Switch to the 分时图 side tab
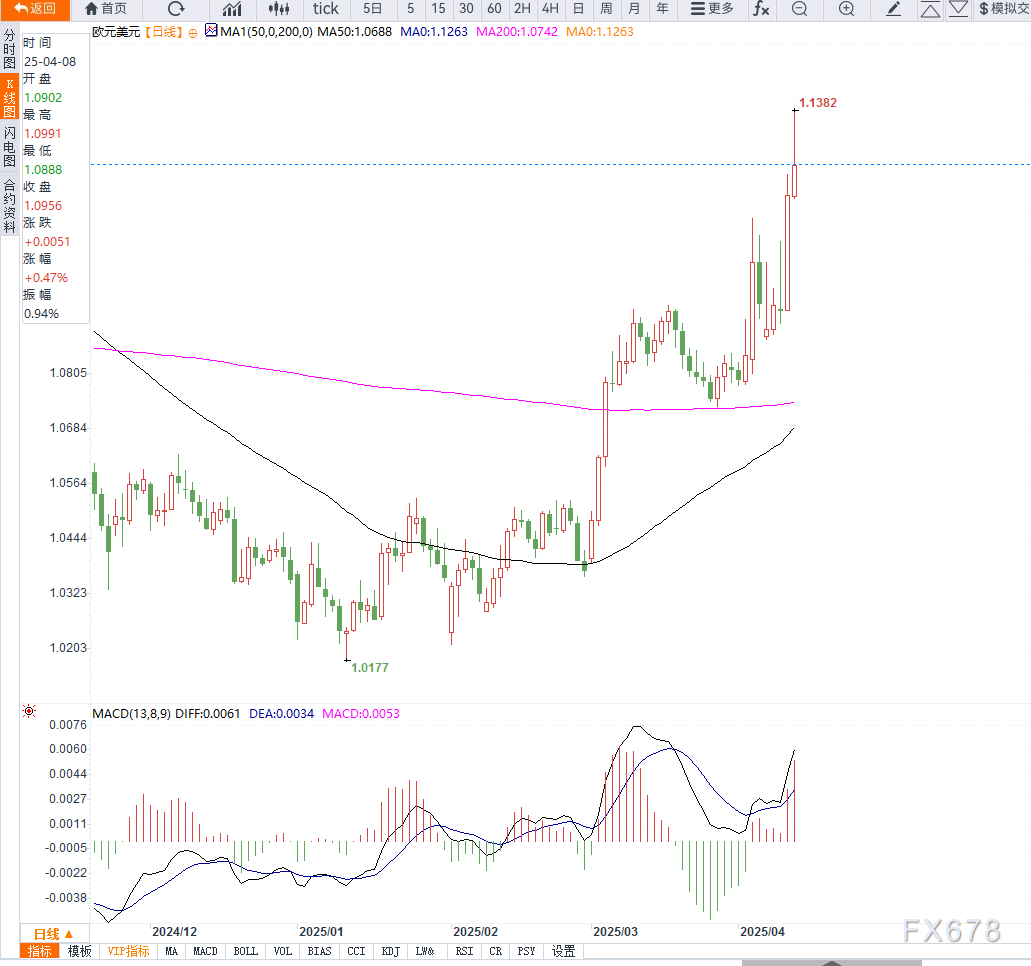This screenshot has width=1031, height=966. coord(9,49)
